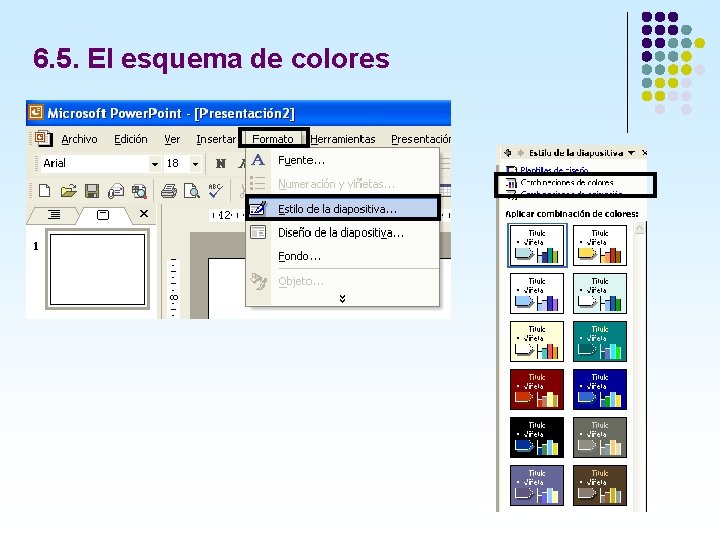This screenshot has width=720, height=540.
Task: Apply the pale yellow color scheme
Action: click(537, 342)
